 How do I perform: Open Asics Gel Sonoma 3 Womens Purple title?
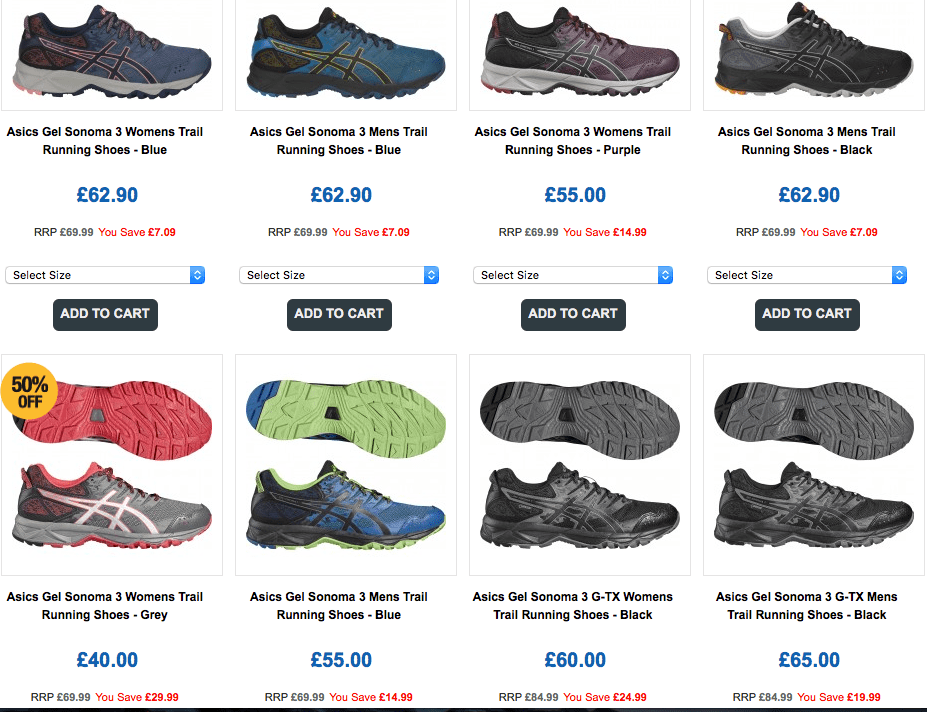point(573,141)
